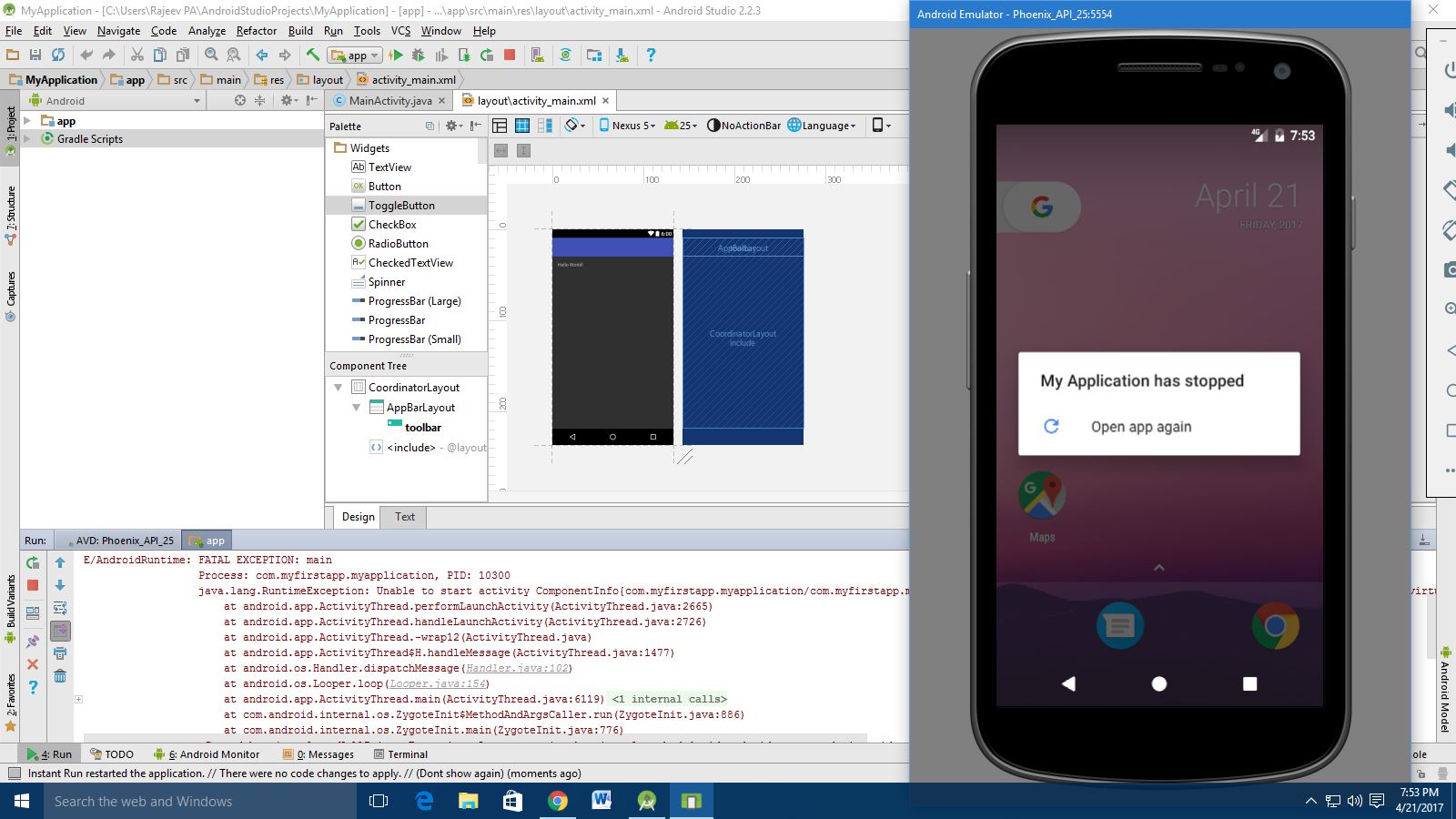Collapse the AppBarLayout in Component Tree
1456x819 pixels.
357,408
